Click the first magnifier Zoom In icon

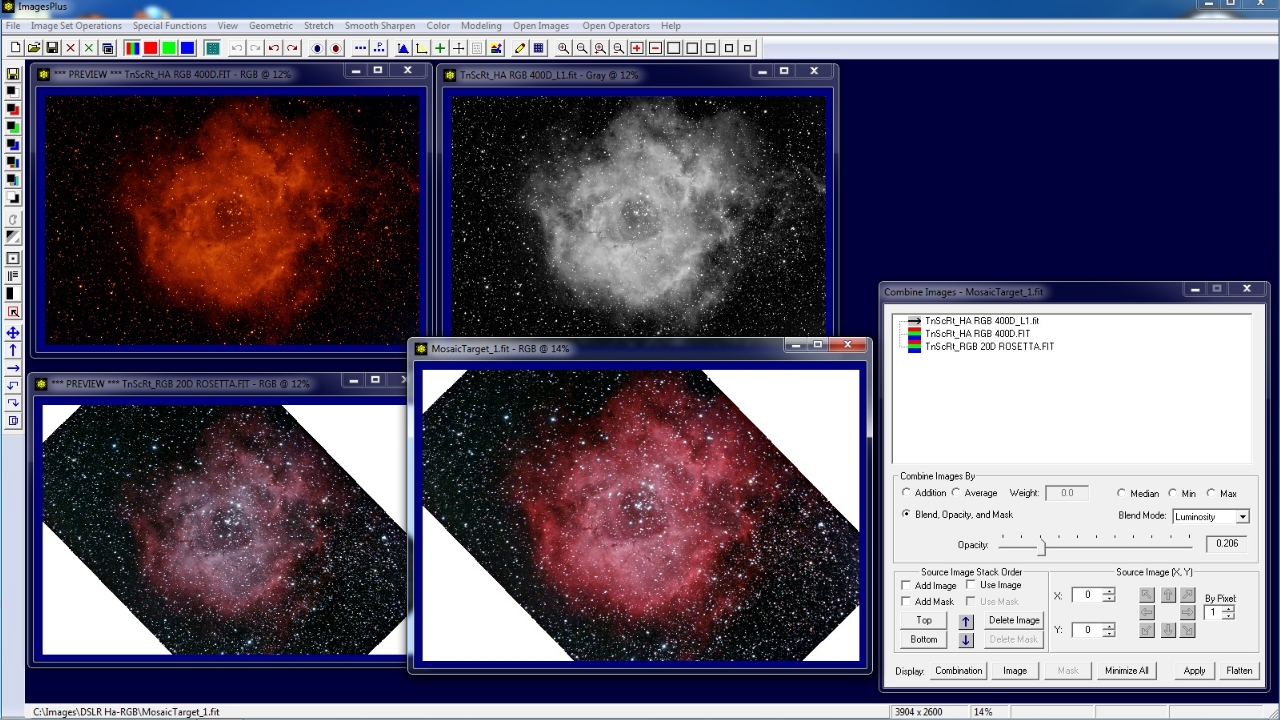pyautogui.click(x=563, y=48)
